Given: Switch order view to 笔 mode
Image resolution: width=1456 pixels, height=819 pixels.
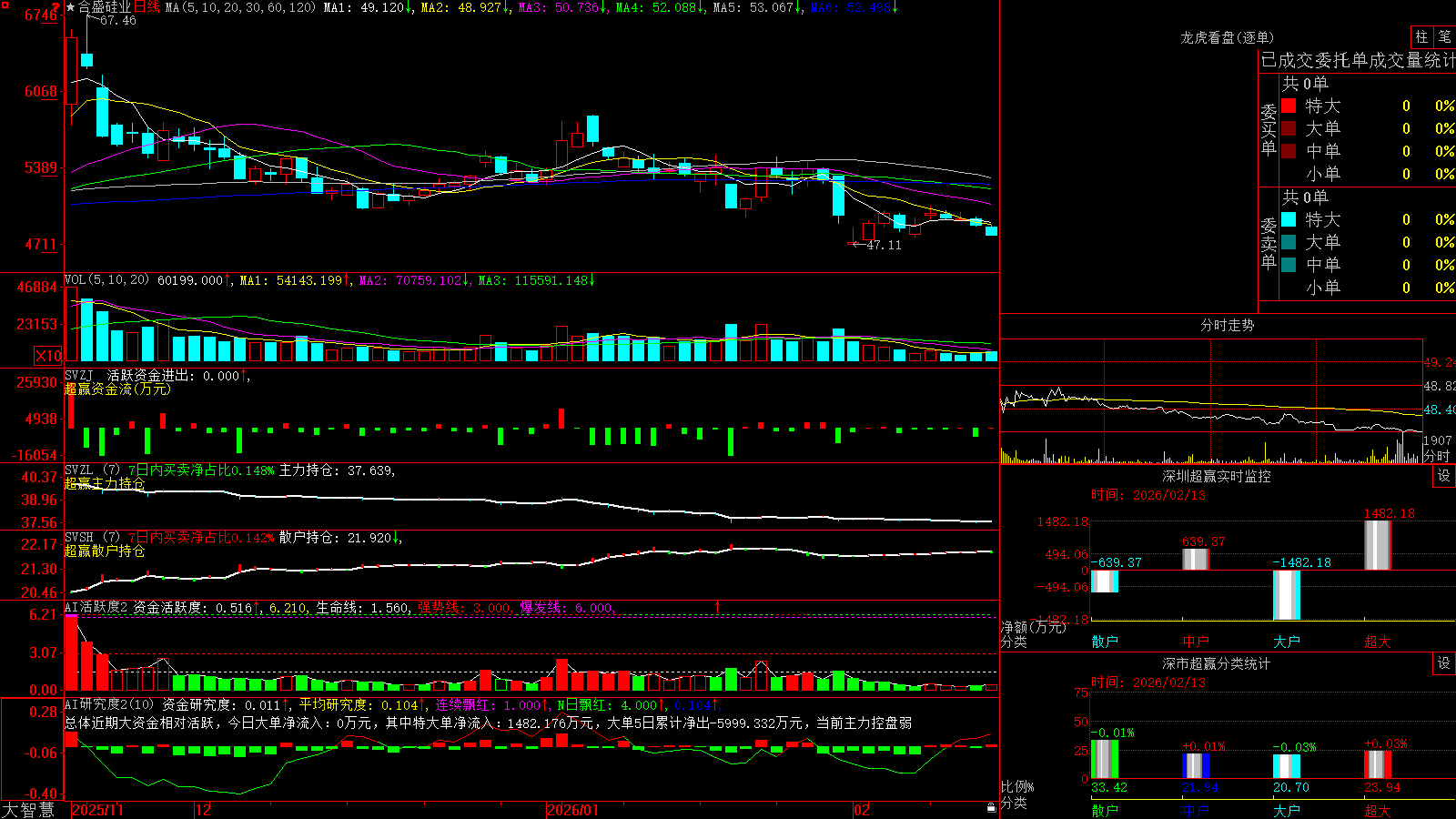Looking at the screenshot, I should pyautogui.click(x=1444, y=36).
